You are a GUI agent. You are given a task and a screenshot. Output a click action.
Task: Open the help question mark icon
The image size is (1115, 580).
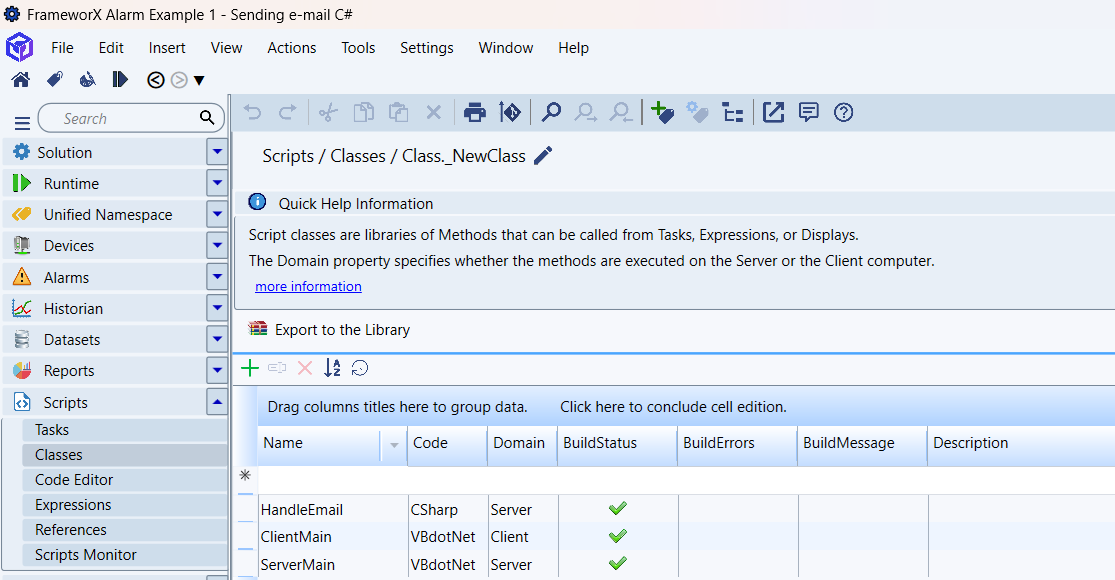click(x=843, y=113)
